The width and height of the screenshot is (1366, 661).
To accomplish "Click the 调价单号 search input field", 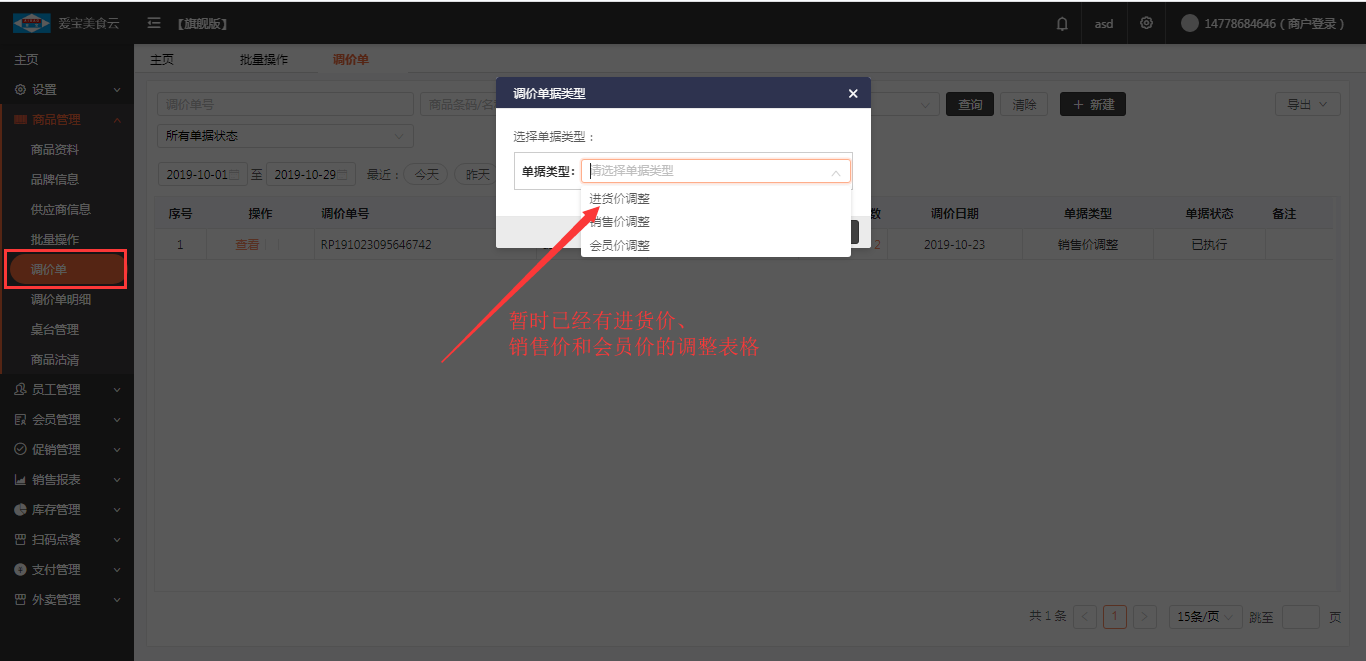I will pyautogui.click(x=285, y=105).
